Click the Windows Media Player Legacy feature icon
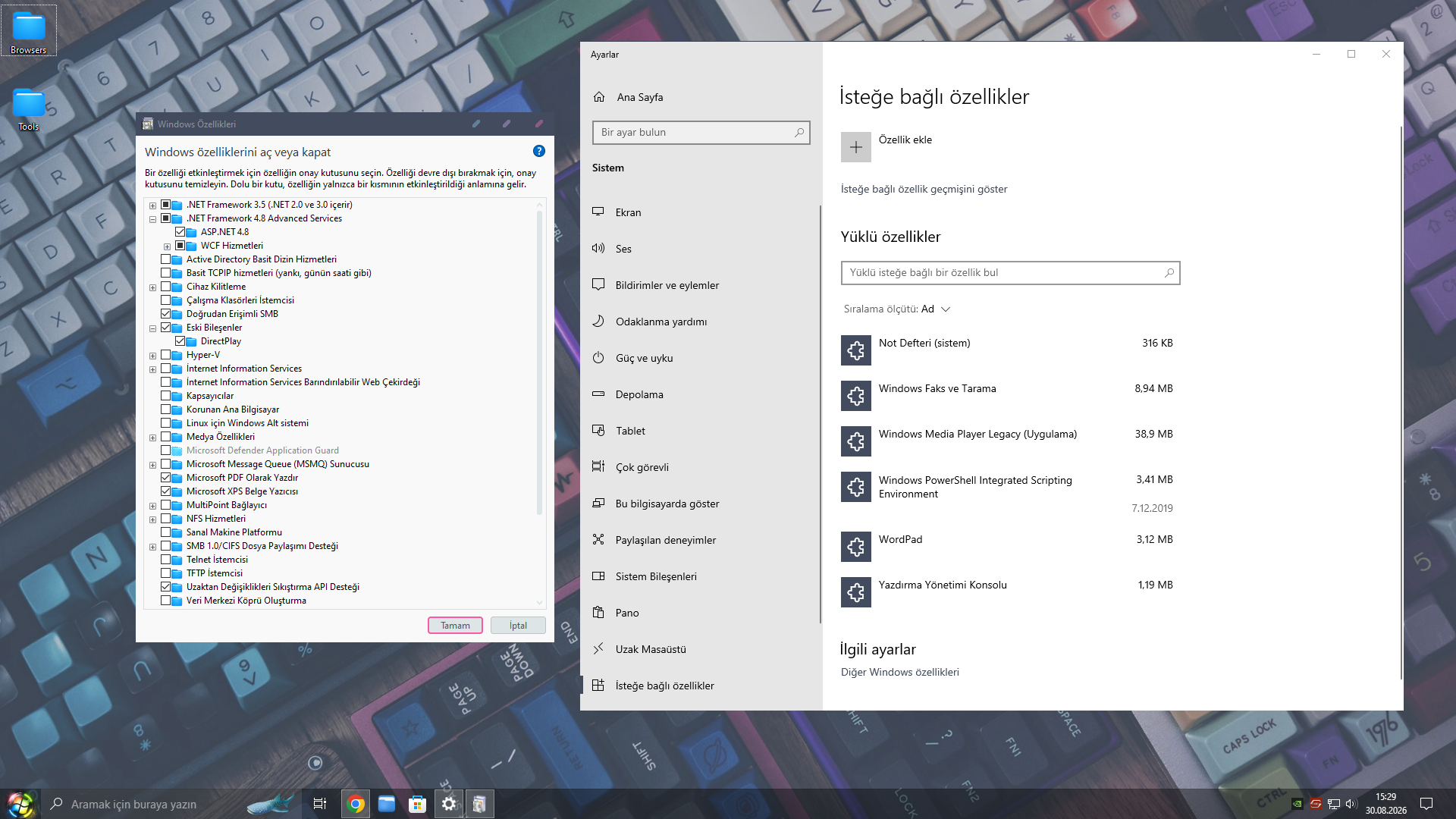This screenshot has height=819, width=1456. 856,441
